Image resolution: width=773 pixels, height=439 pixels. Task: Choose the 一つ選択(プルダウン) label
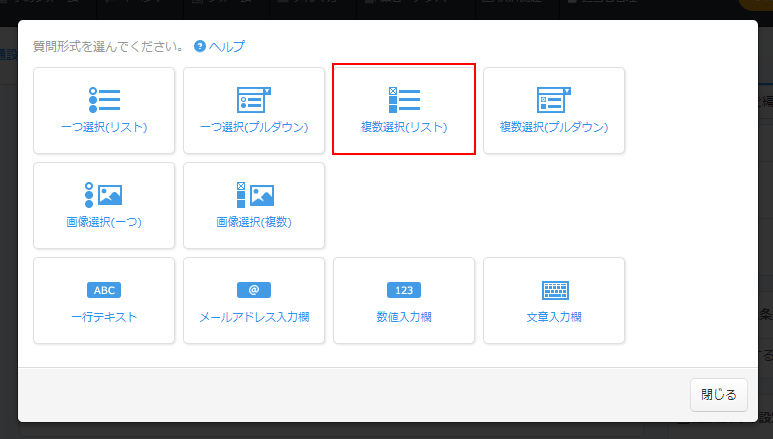tap(254, 127)
